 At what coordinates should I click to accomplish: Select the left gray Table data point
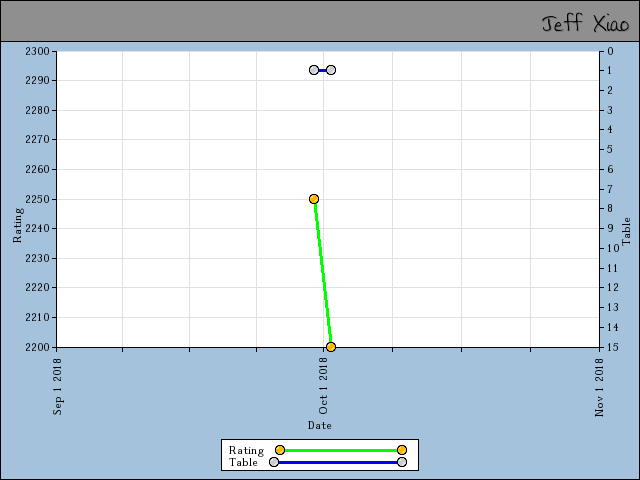[x=314, y=70]
